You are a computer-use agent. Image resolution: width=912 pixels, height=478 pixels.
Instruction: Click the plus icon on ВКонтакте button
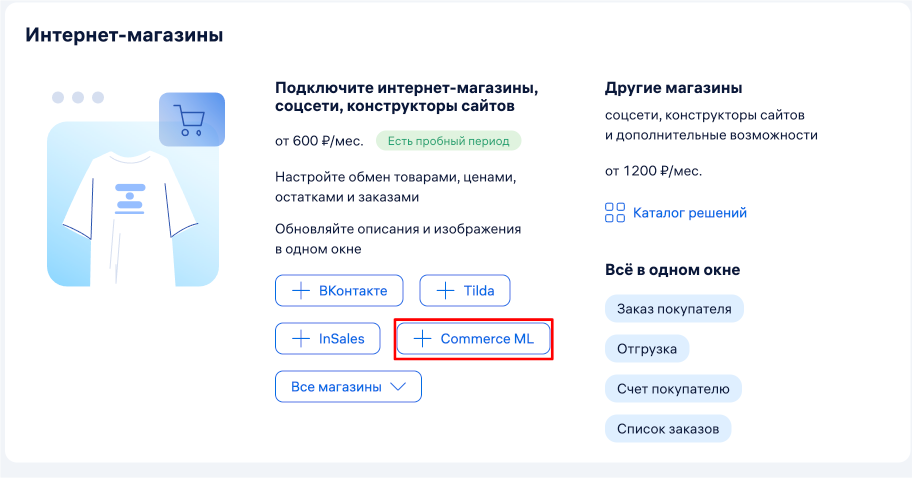coord(300,291)
